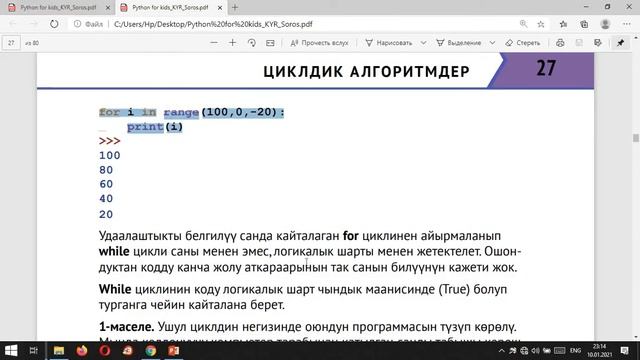Image resolution: width=640 pixels, height=360 pixels.
Task: Reload the PDF page
Action: [x=54, y=24]
